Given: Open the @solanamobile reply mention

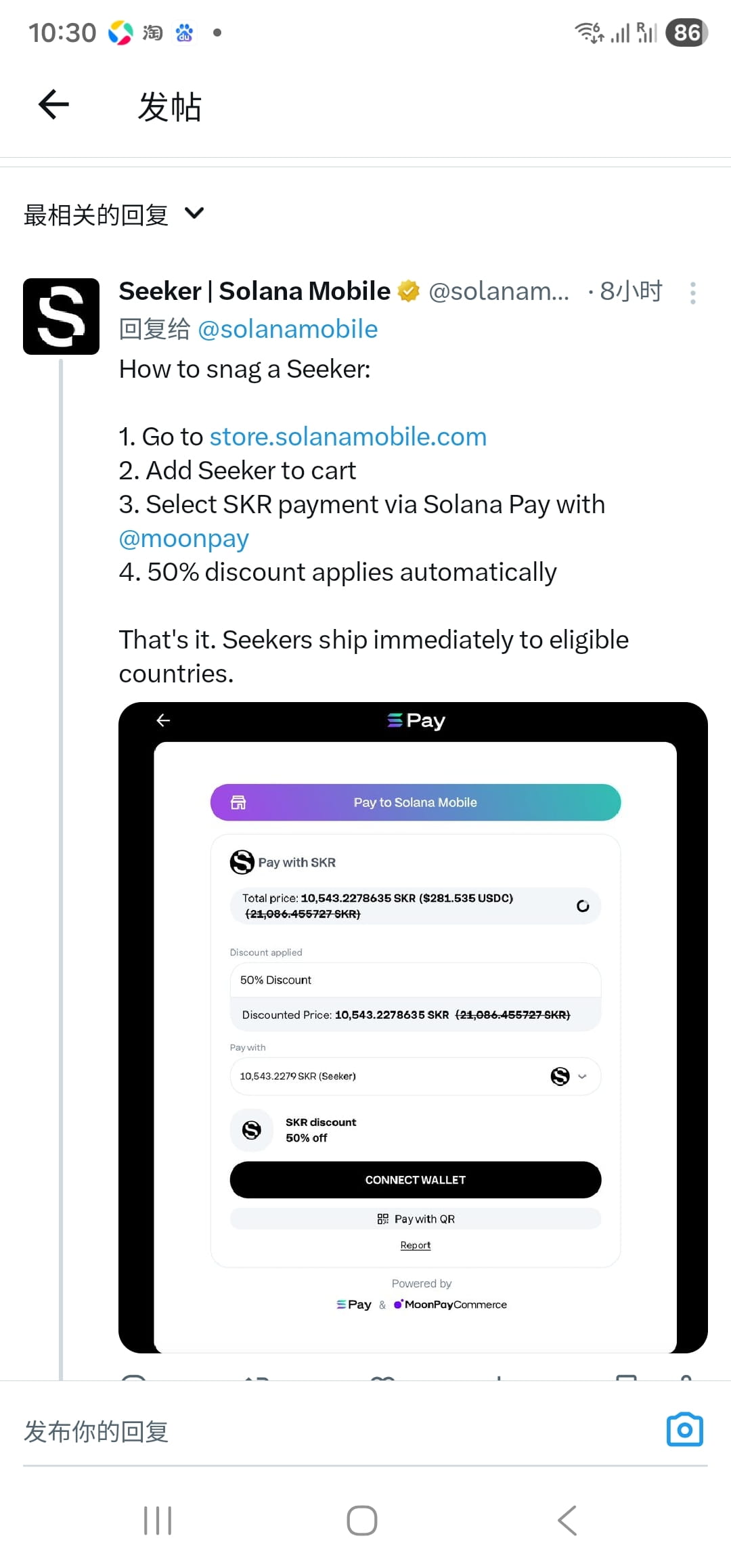Looking at the screenshot, I should (288, 329).
